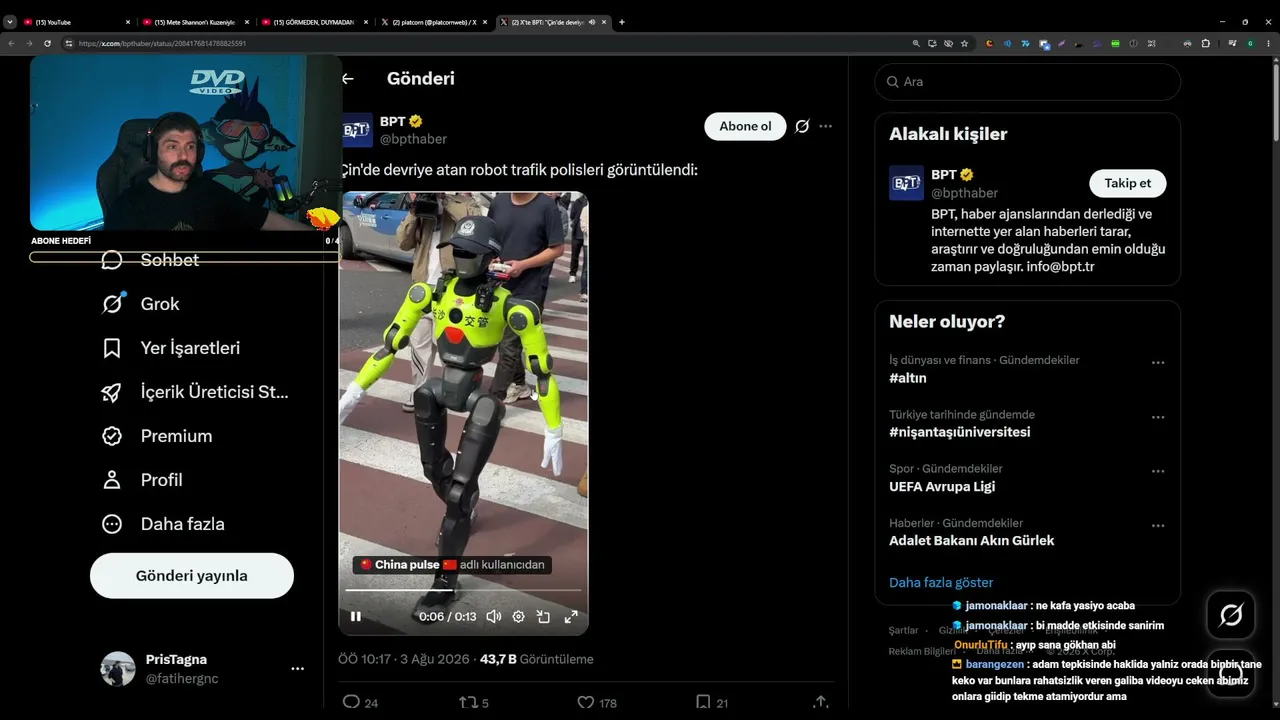Open the browser three-dot menu

click(1268, 44)
